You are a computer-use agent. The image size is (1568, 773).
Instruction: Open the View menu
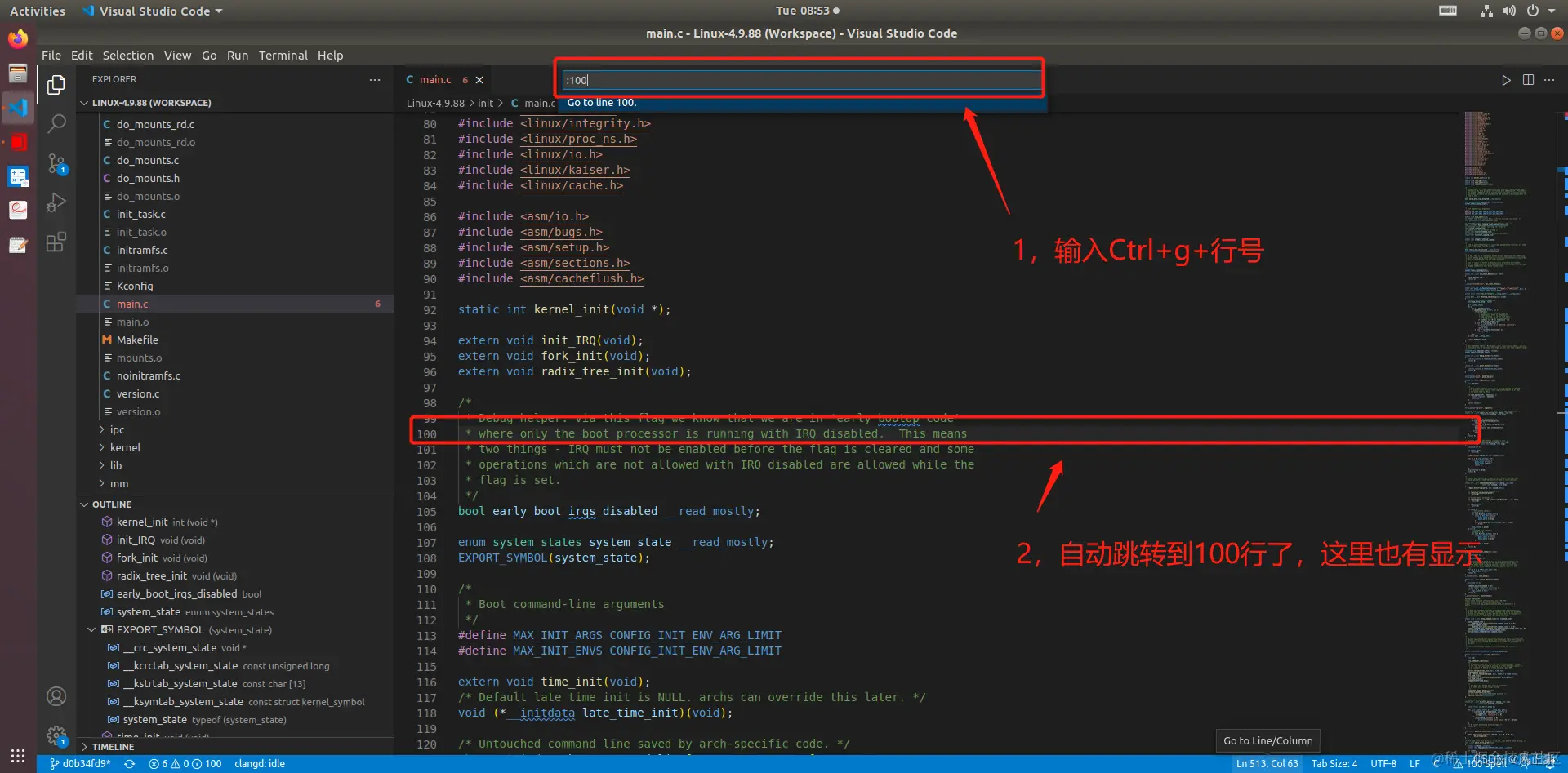point(177,56)
